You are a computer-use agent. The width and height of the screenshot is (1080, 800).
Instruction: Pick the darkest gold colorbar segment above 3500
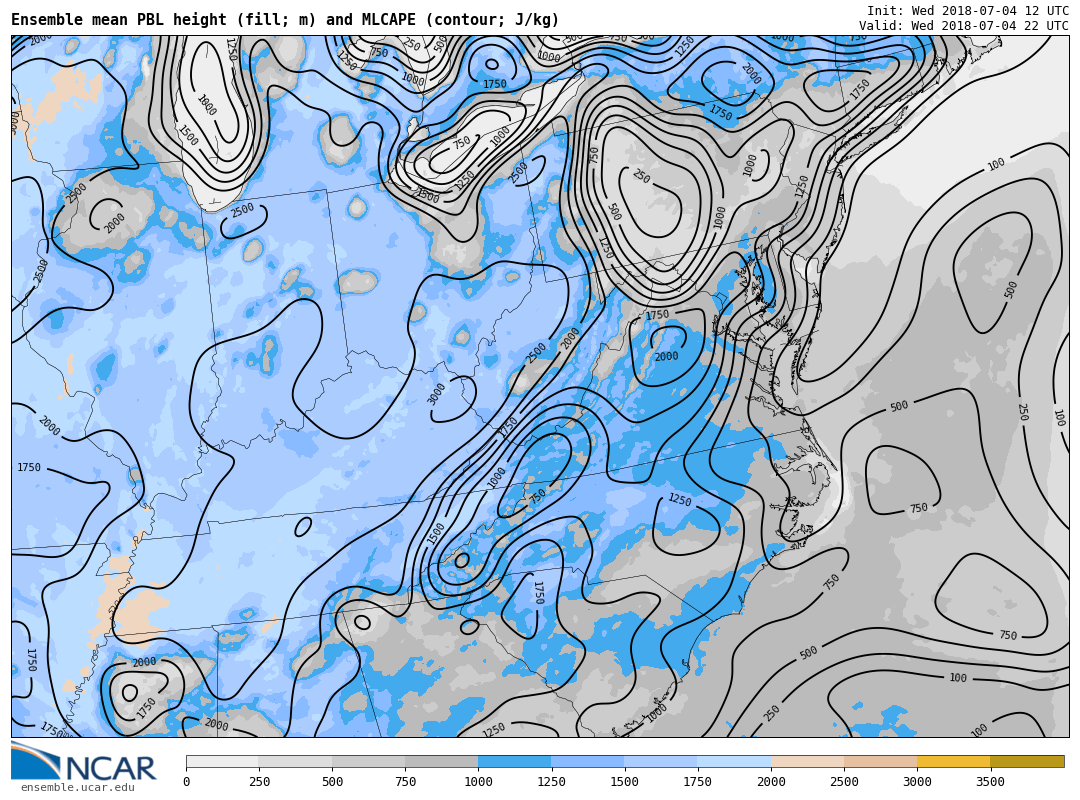click(x=1027, y=761)
